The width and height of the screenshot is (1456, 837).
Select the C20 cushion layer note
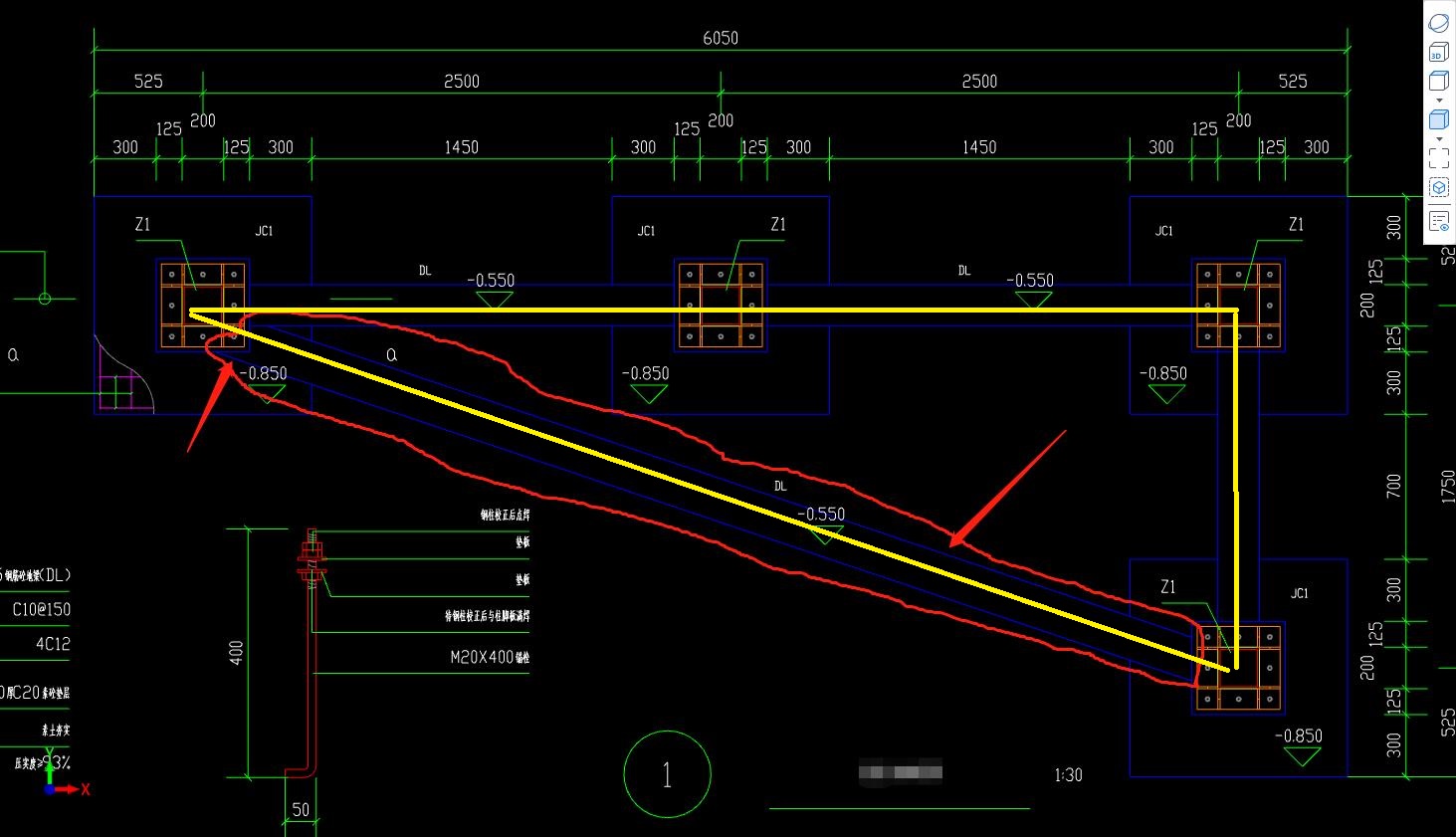[x=36, y=693]
